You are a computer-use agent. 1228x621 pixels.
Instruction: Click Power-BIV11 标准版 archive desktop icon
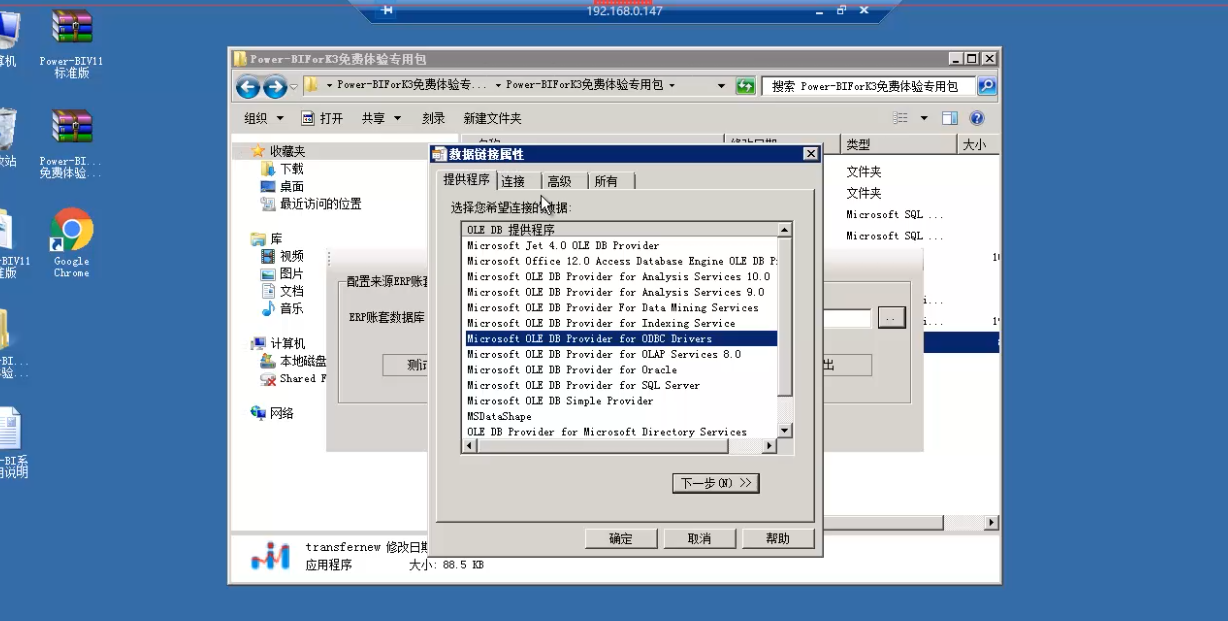tap(72, 42)
